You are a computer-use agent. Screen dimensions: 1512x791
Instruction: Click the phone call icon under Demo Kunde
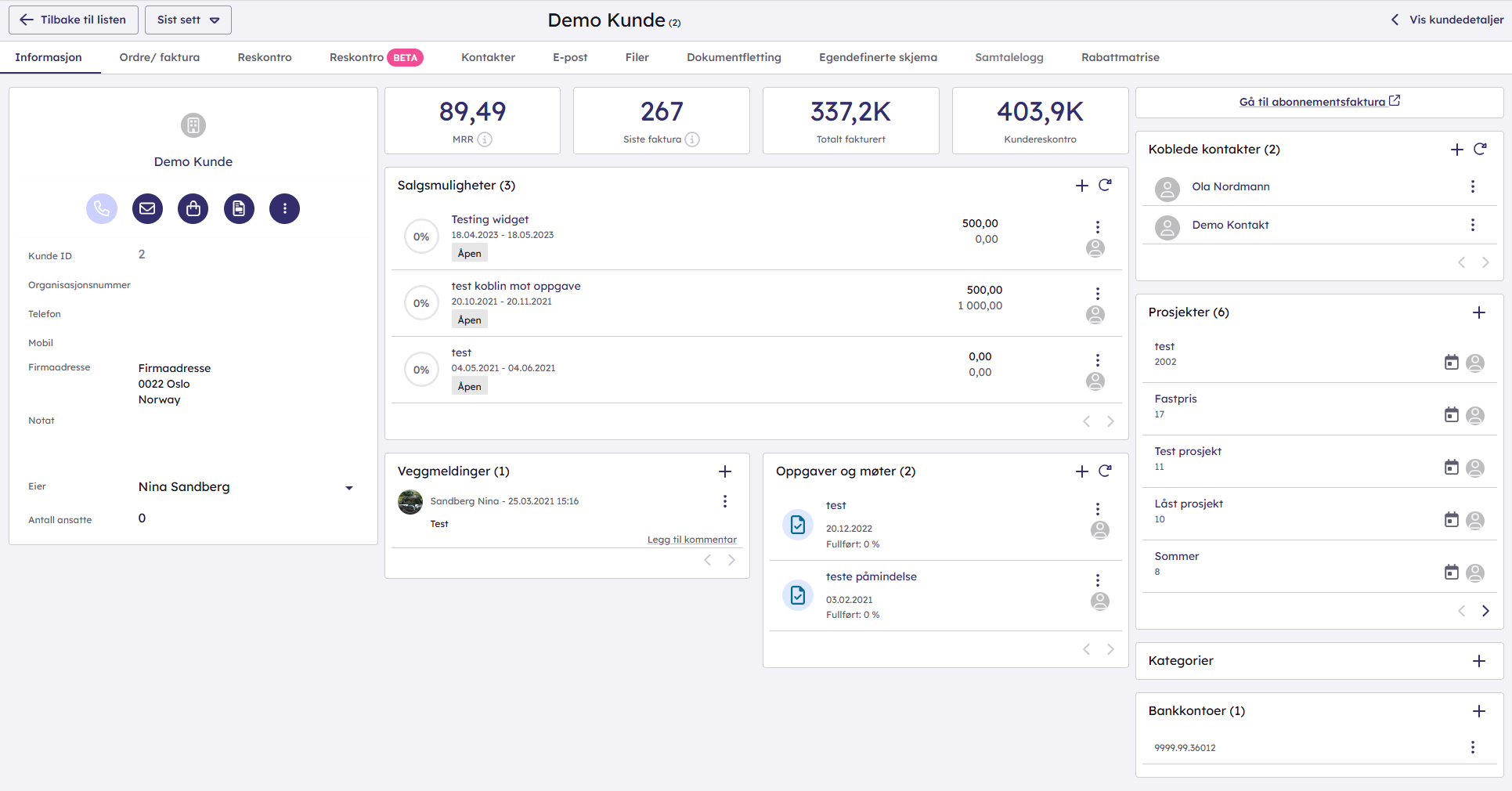[102, 209]
